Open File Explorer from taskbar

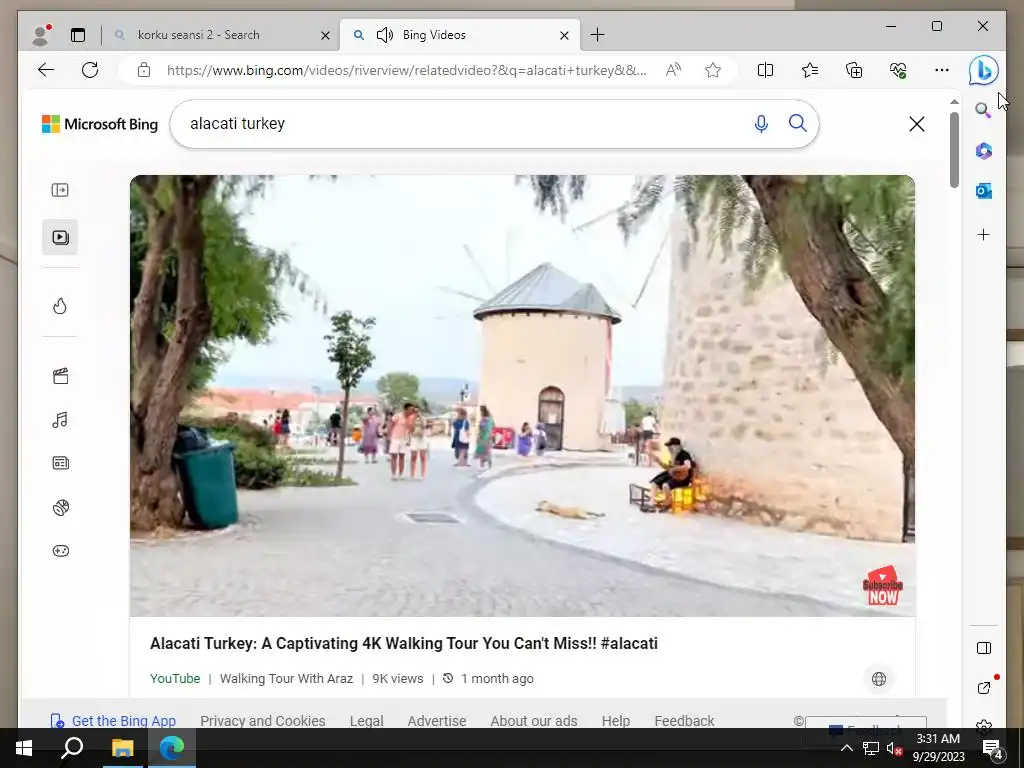pyautogui.click(x=122, y=748)
